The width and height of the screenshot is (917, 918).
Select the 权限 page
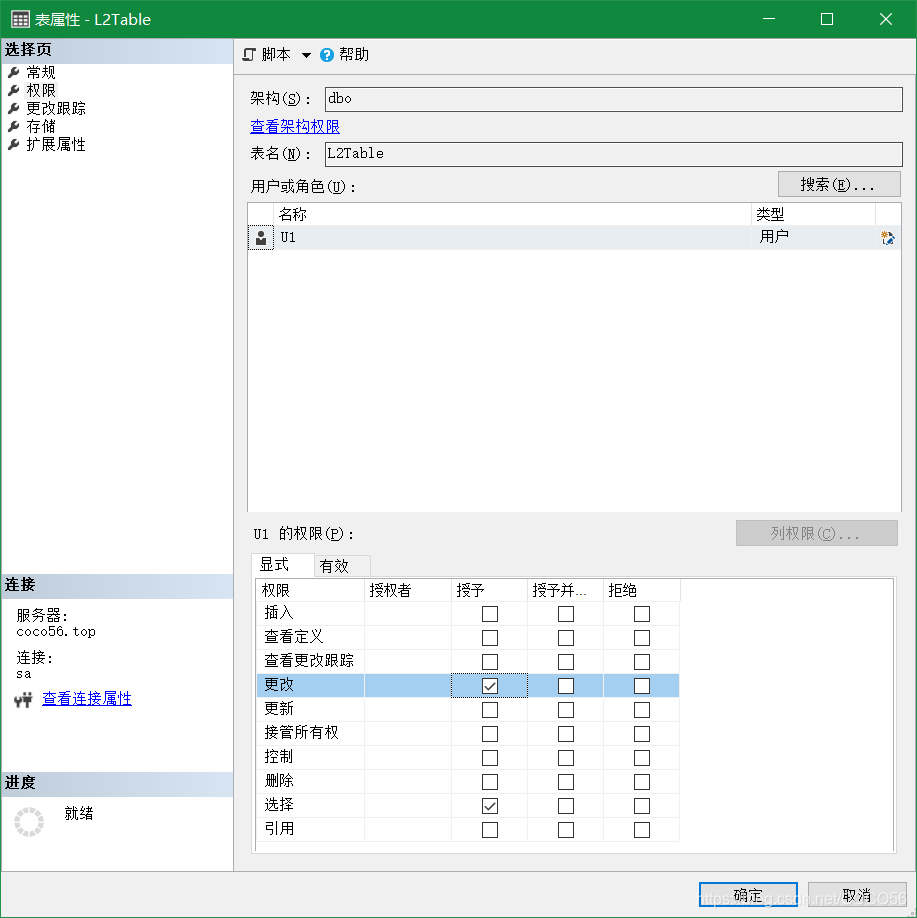tap(41, 91)
